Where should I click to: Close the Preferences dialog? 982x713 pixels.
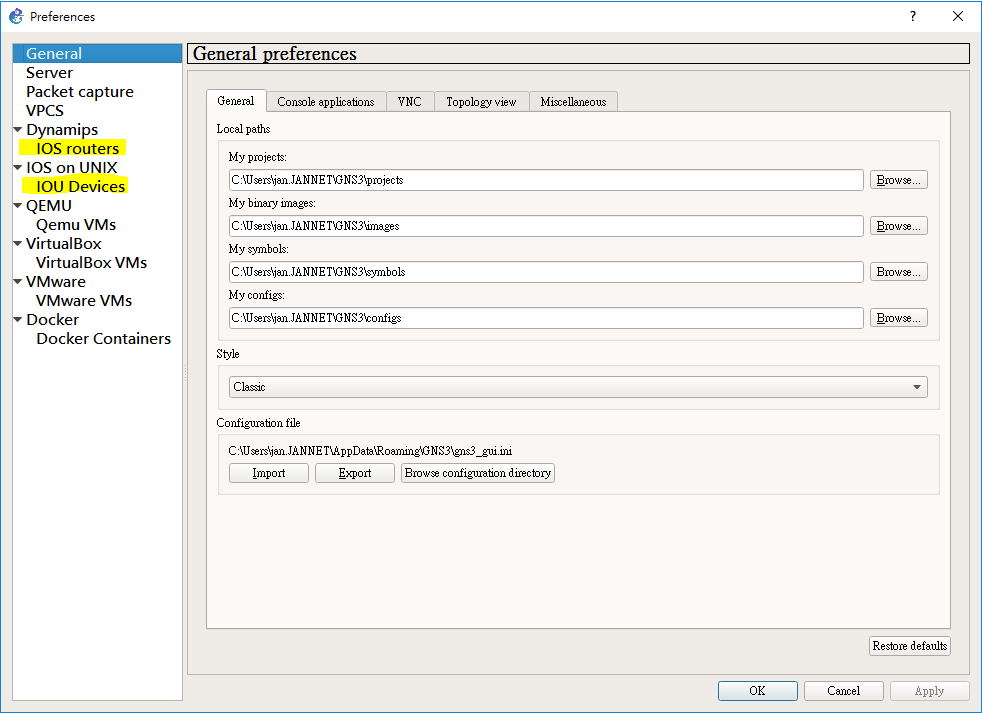pos(958,16)
